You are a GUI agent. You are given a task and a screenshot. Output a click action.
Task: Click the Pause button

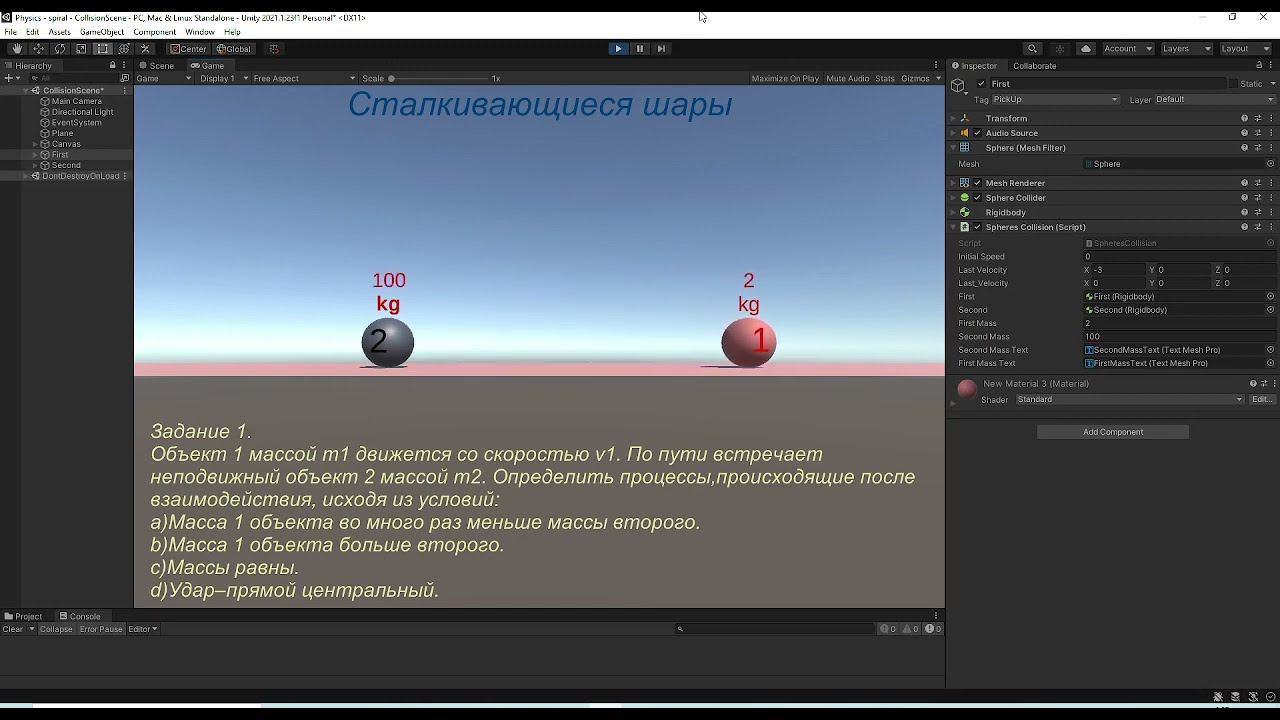[640, 48]
